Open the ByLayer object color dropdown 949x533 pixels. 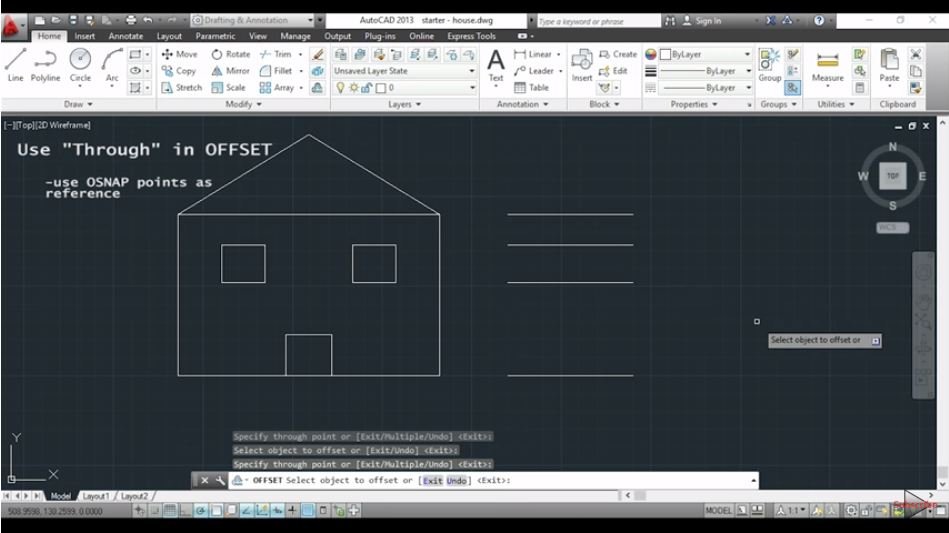tap(705, 54)
